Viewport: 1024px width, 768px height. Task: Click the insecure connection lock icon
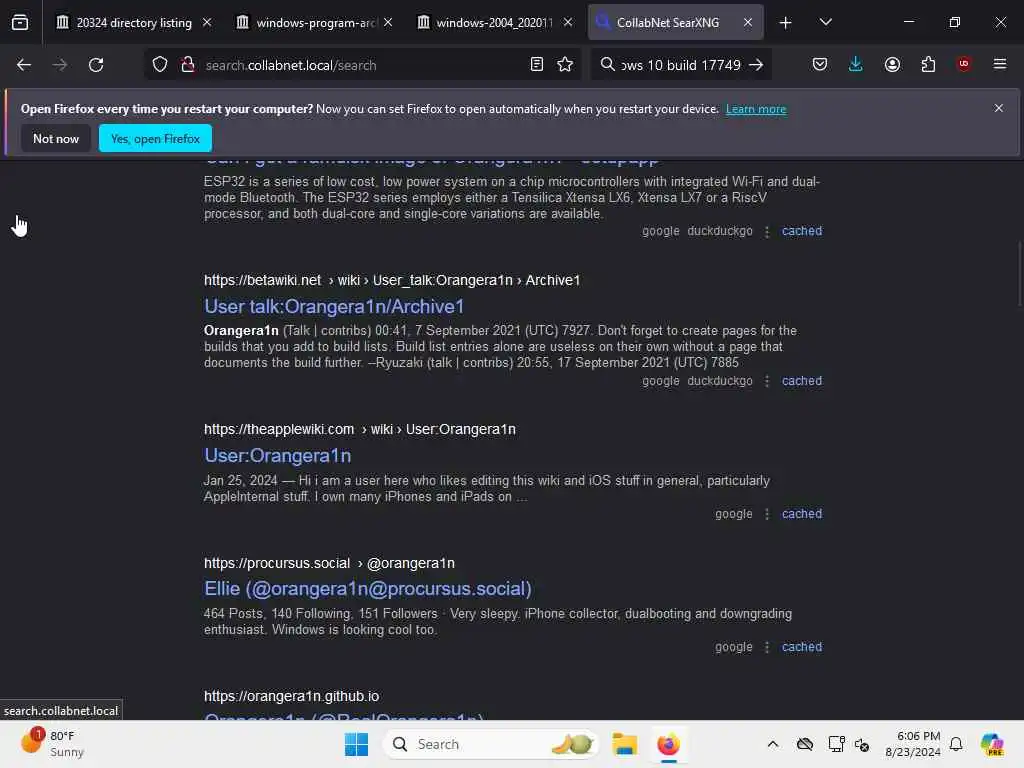point(188,65)
